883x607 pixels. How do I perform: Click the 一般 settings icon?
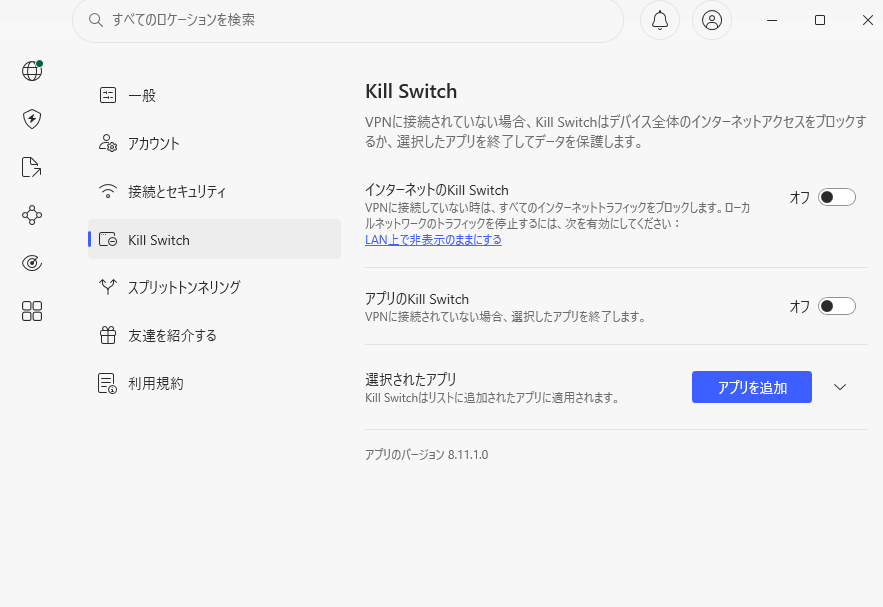[108, 95]
